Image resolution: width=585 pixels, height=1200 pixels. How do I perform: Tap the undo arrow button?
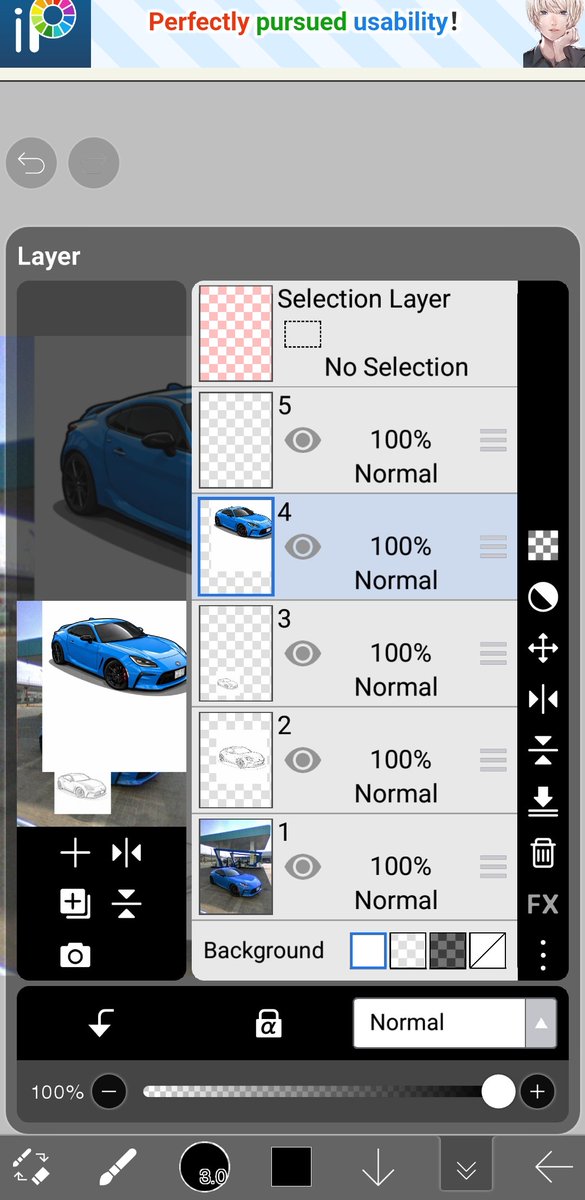point(31,163)
